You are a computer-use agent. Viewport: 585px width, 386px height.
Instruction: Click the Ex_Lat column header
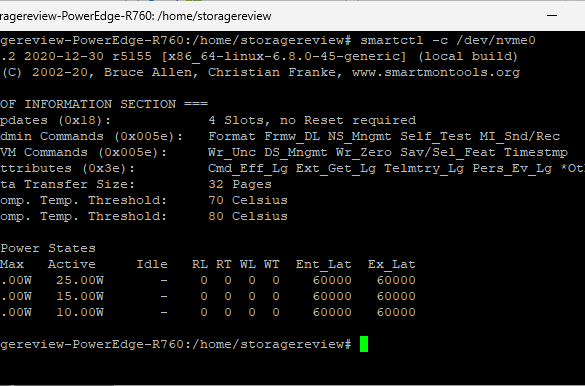(x=392, y=264)
